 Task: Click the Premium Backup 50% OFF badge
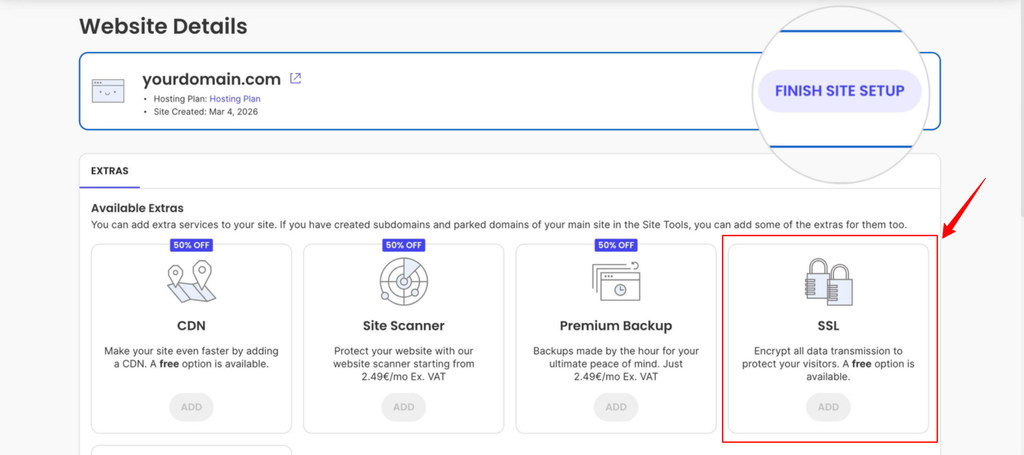[616, 245]
